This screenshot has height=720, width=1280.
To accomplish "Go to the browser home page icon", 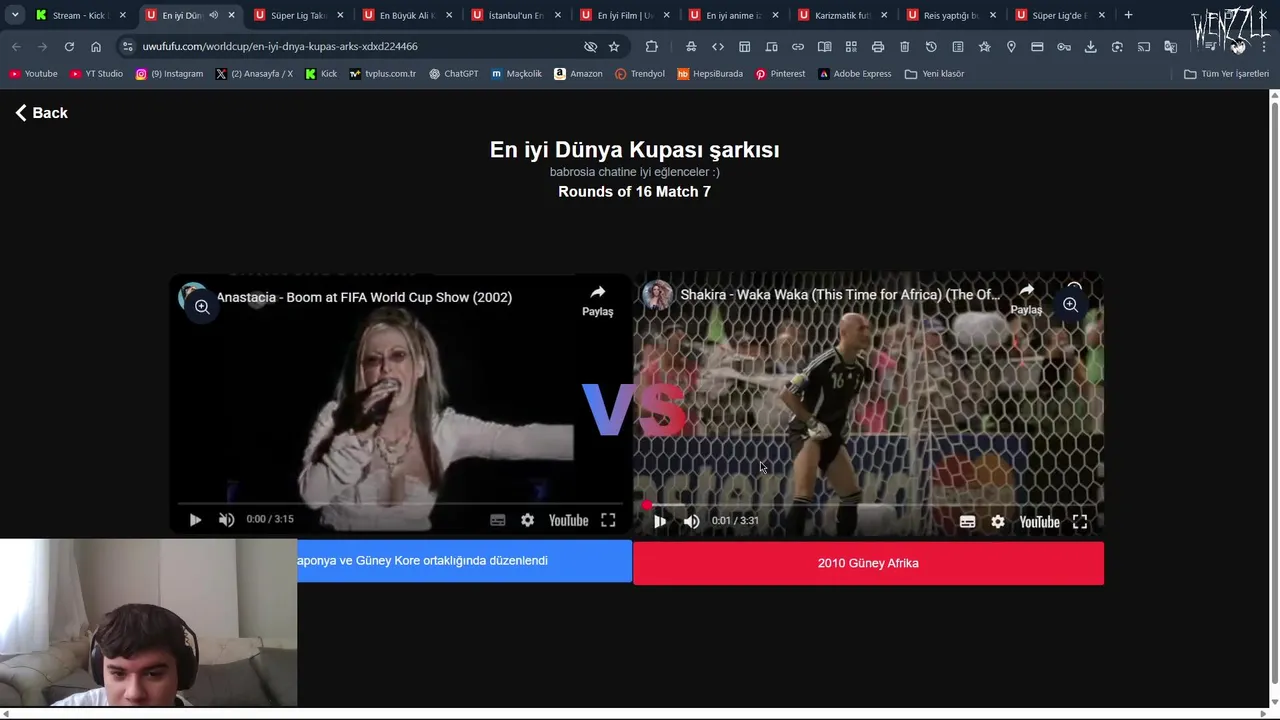I will pyautogui.click(x=96, y=46).
